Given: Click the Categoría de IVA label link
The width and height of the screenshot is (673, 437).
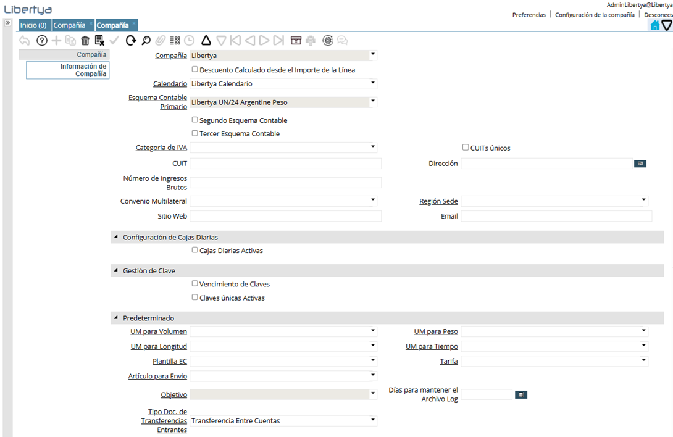Looking at the screenshot, I should (161, 147).
